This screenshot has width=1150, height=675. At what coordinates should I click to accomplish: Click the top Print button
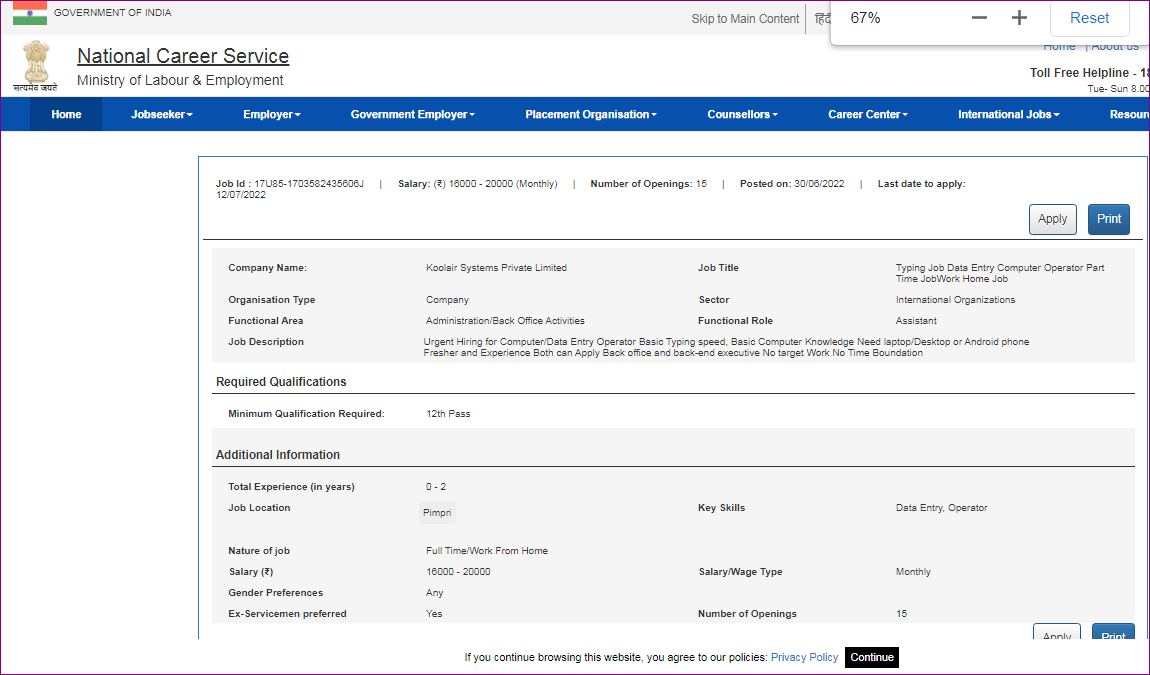[x=1108, y=218]
